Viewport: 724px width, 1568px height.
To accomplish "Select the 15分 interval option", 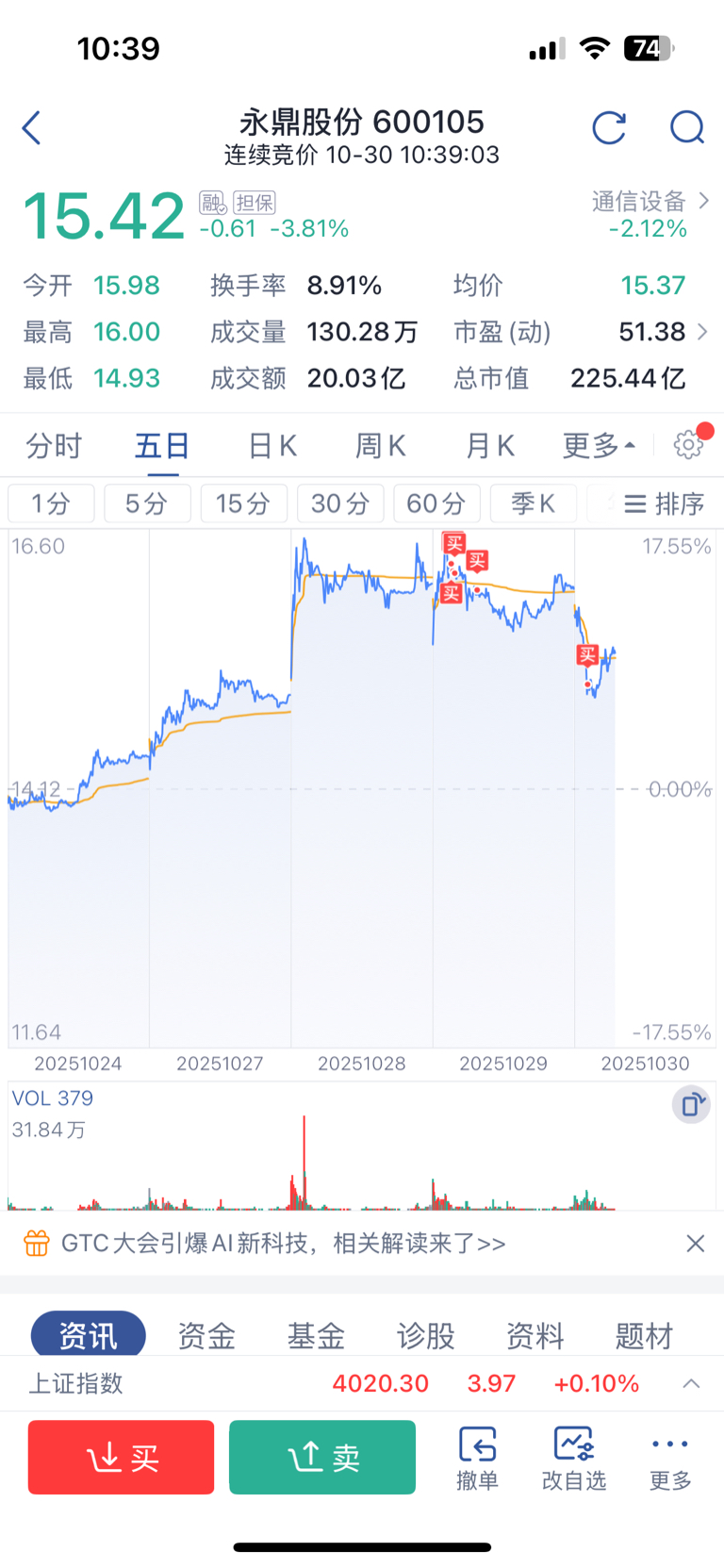I will (x=243, y=503).
